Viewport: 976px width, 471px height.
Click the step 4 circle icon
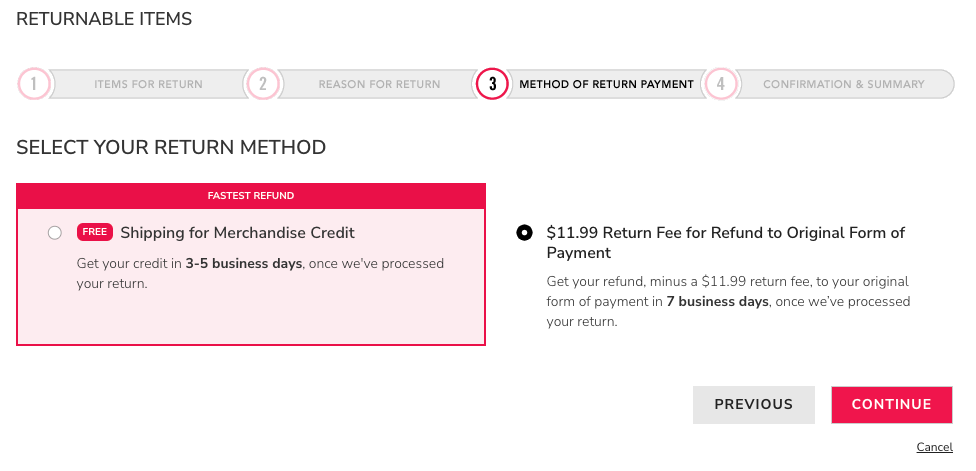click(720, 84)
